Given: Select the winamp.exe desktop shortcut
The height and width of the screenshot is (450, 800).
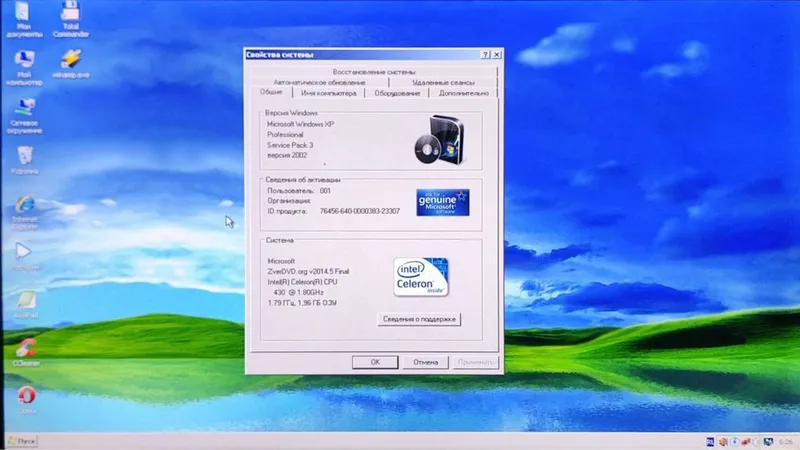Looking at the screenshot, I should [x=70, y=64].
